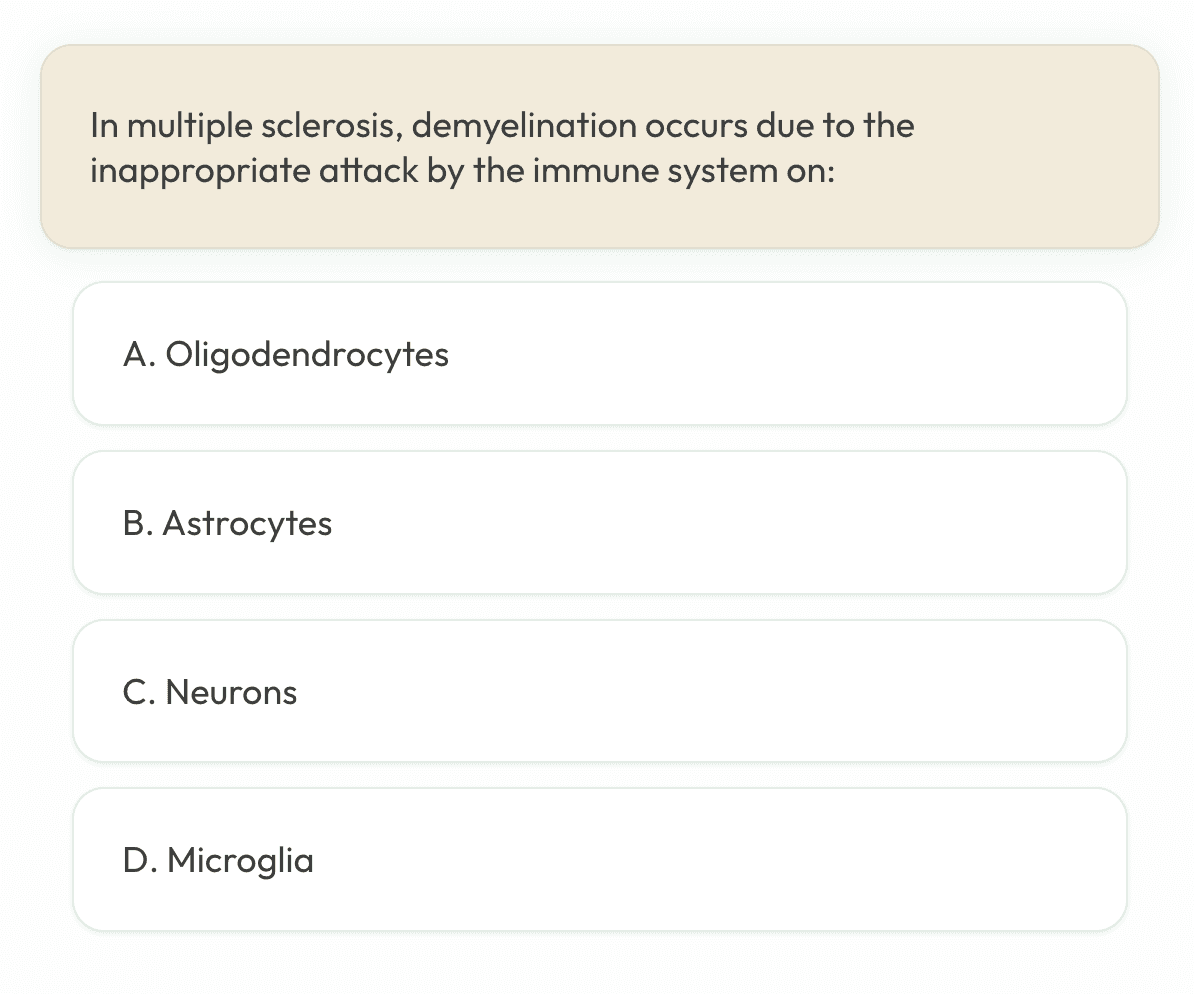Tap the answer box labeled D
The height and width of the screenshot is (994, 1194).
[x=600, y=860]
